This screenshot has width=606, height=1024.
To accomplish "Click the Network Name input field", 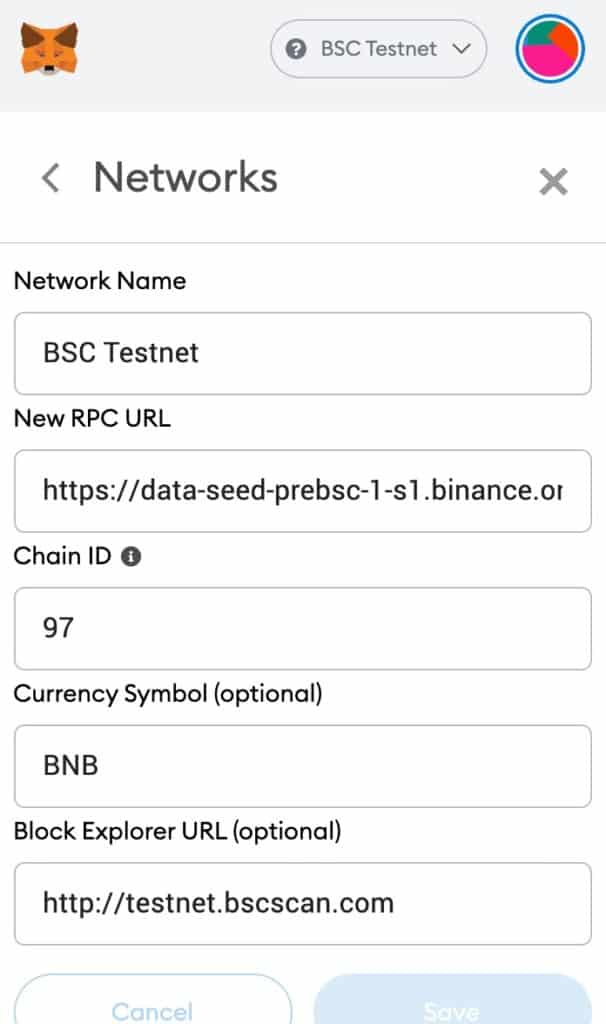I will (x=303, y=353).
